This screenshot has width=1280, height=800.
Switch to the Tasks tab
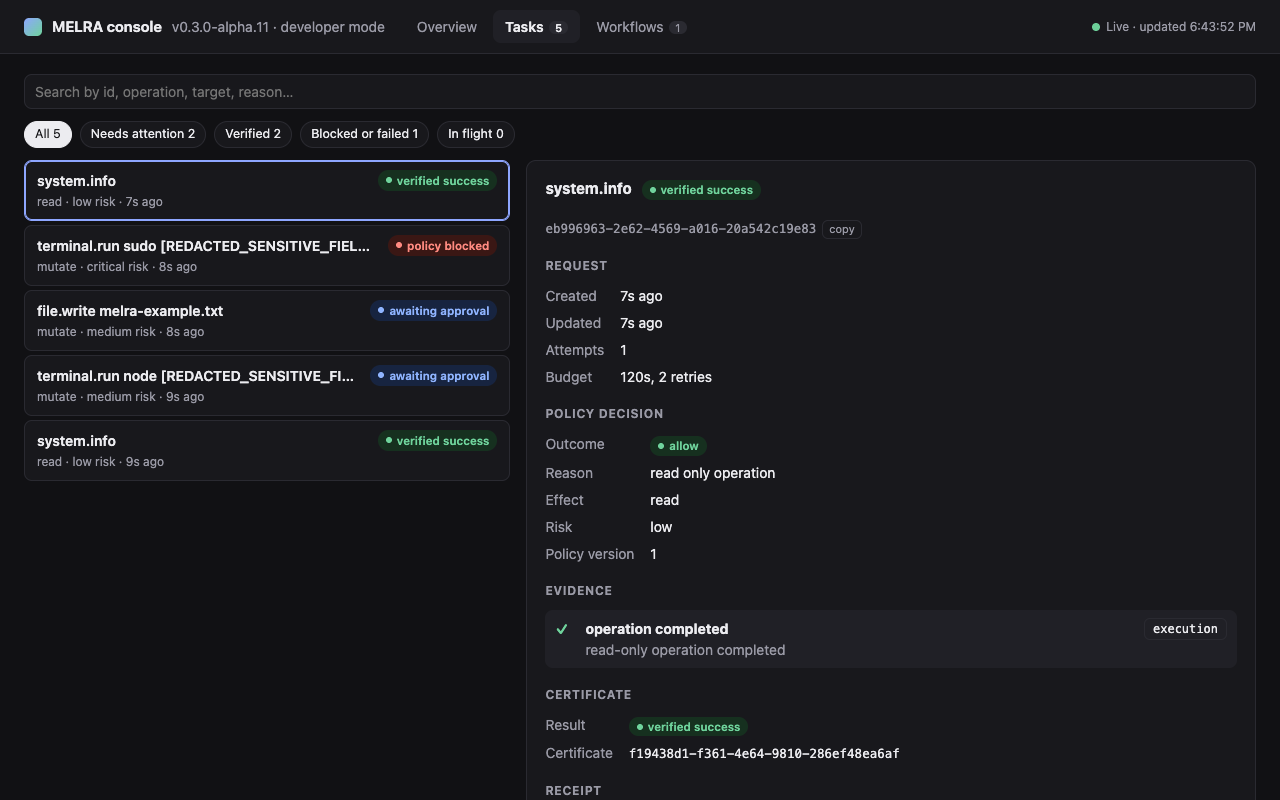[x=536, y=27]
